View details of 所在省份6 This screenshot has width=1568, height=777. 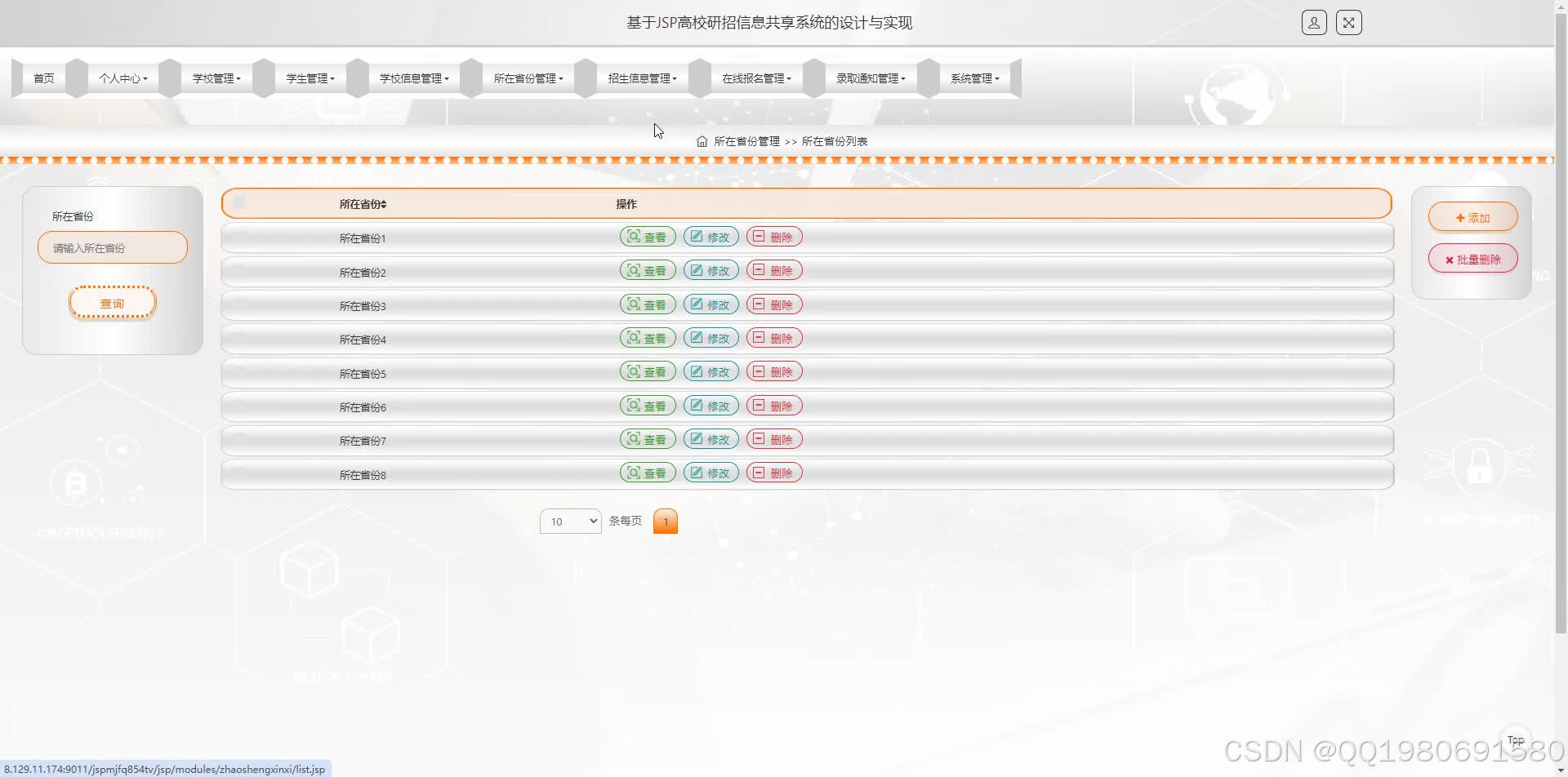coord(648,406)
